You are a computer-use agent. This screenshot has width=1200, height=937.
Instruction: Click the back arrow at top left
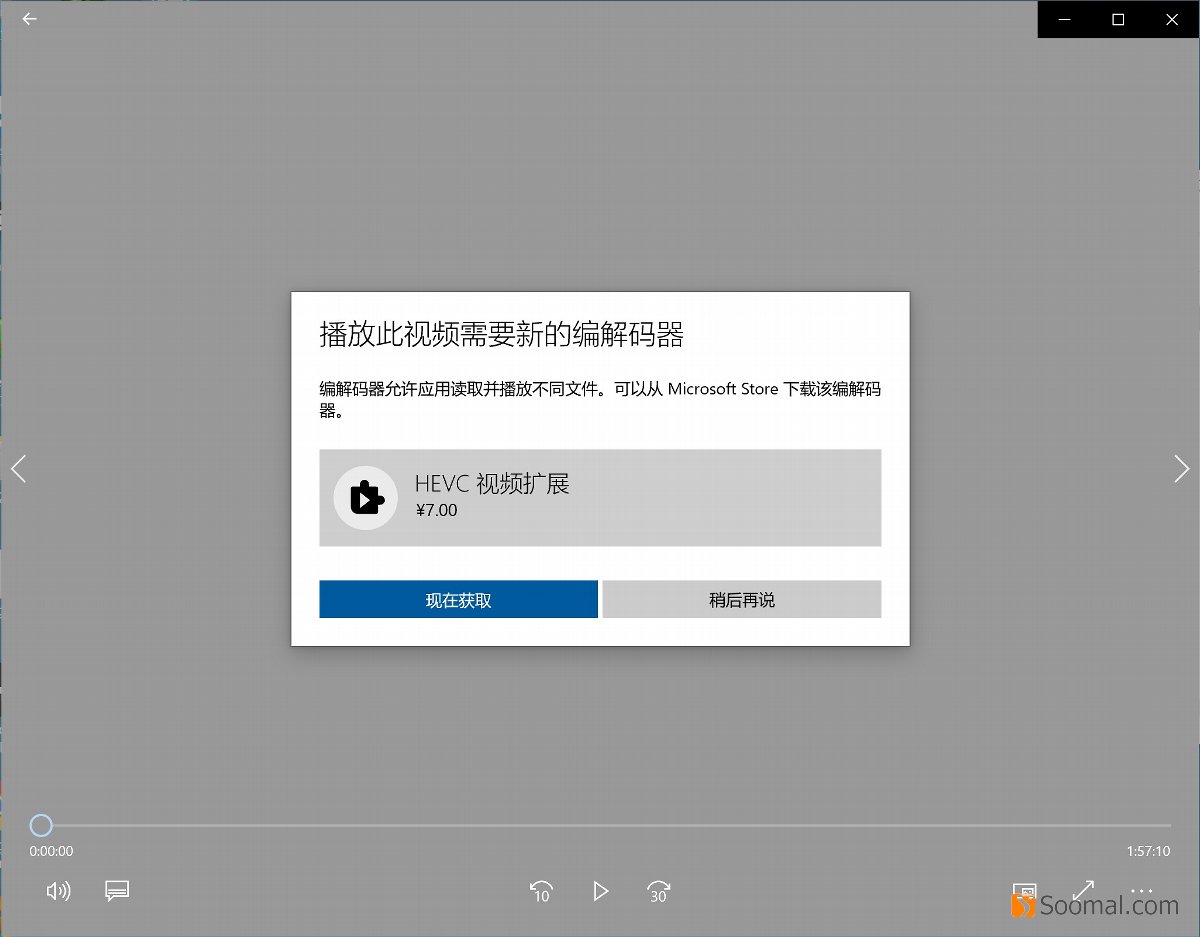[x=28, y=19]
